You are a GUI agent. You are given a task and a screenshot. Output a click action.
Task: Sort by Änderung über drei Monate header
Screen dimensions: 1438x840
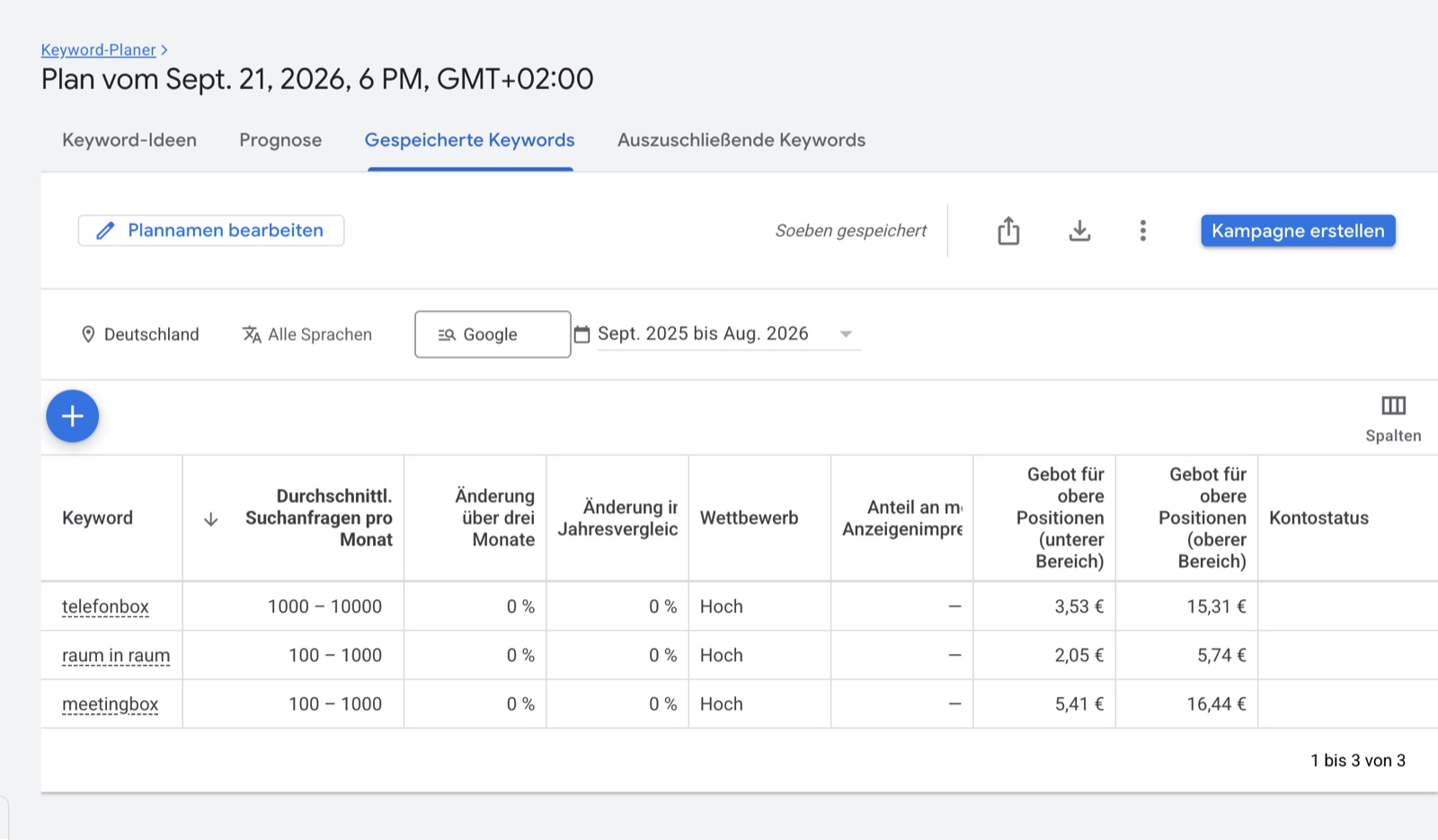[494, 518]
